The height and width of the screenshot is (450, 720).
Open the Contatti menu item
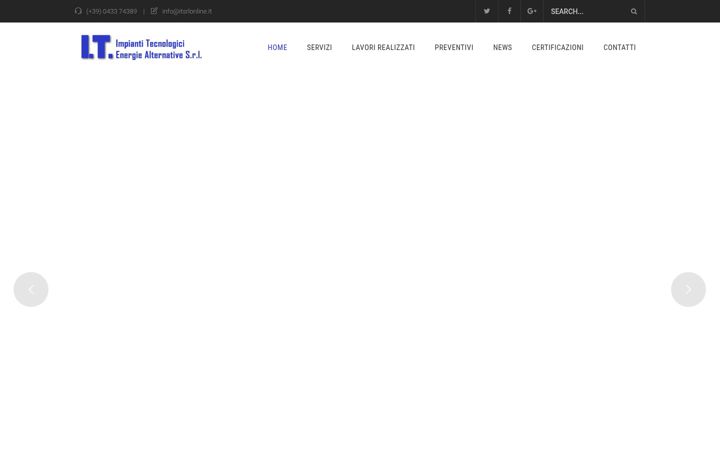[x=619, y=47]
